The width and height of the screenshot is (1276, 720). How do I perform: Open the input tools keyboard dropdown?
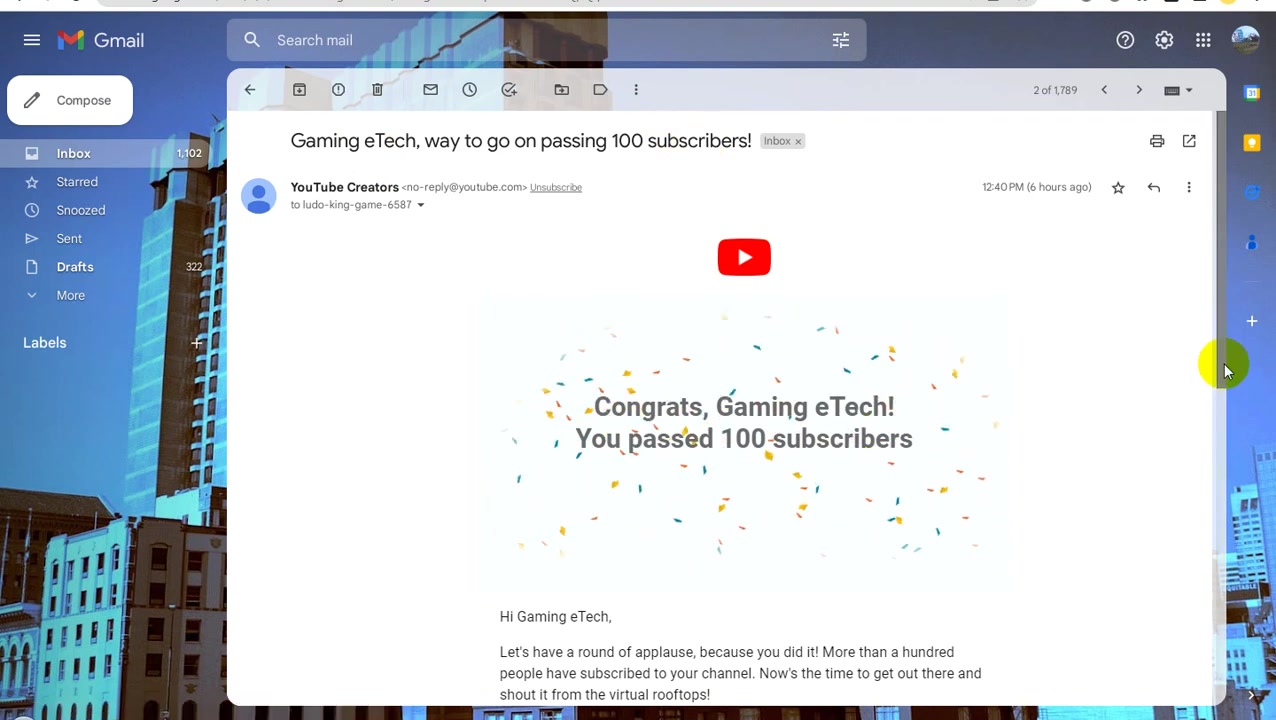click(1178, 90)
